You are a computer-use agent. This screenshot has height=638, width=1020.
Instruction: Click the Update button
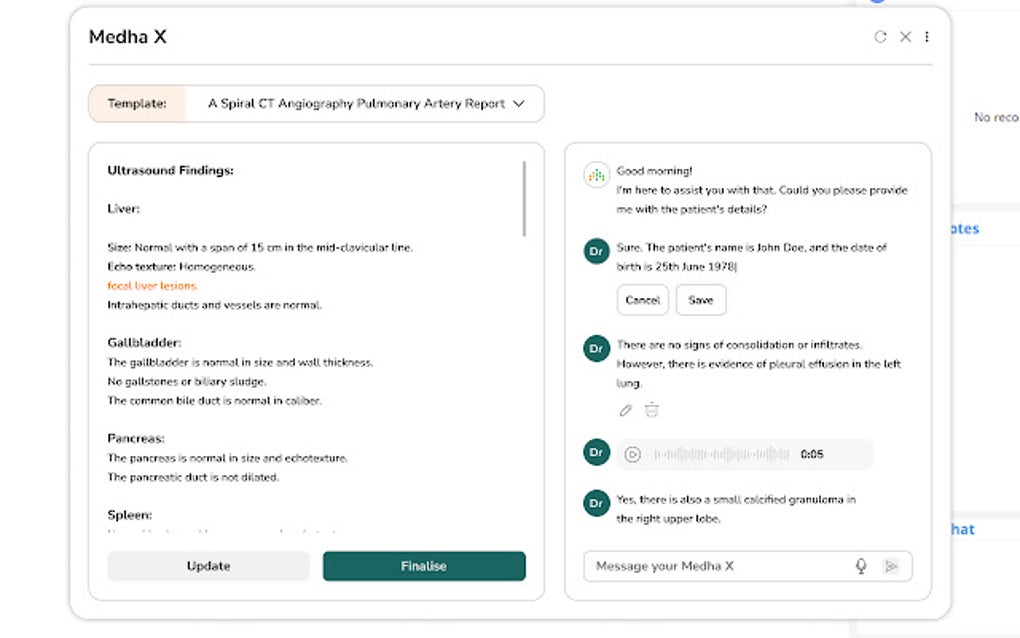[x=208, y=566]
